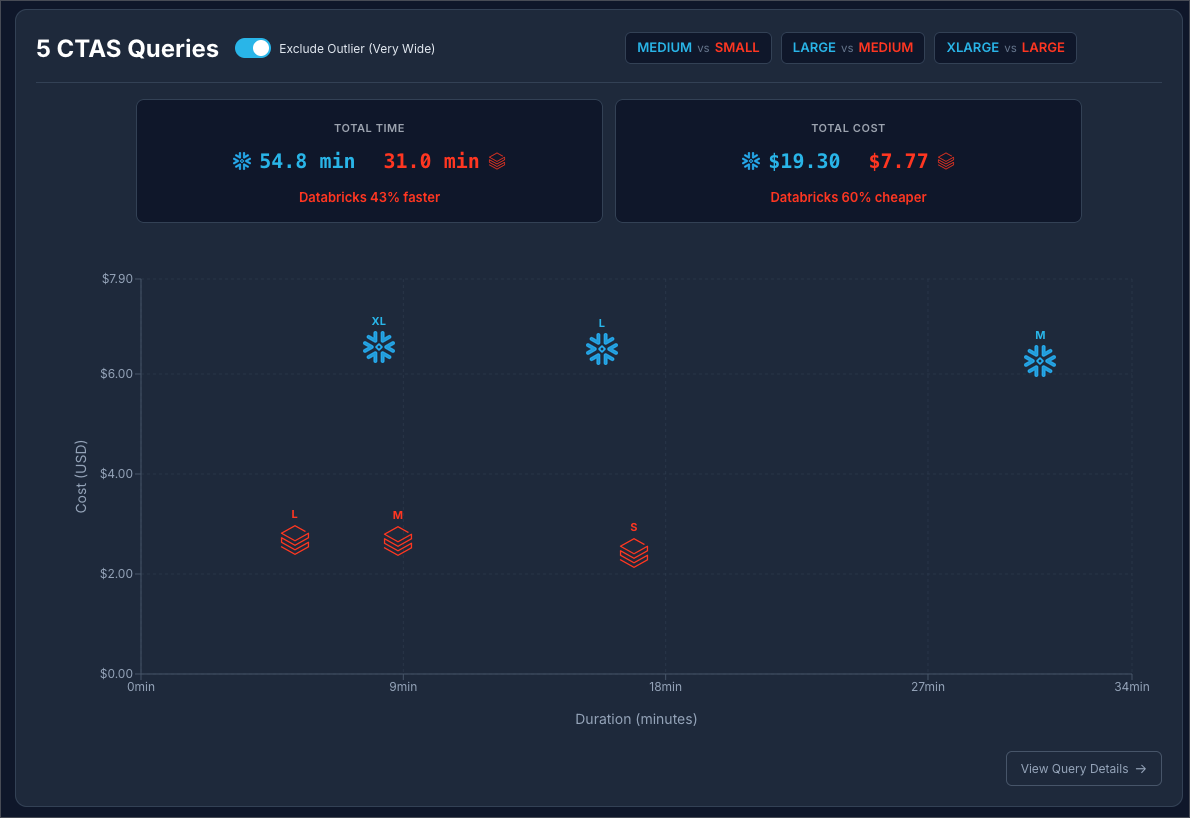Click the 31.0 min total time value

(431, 161)
